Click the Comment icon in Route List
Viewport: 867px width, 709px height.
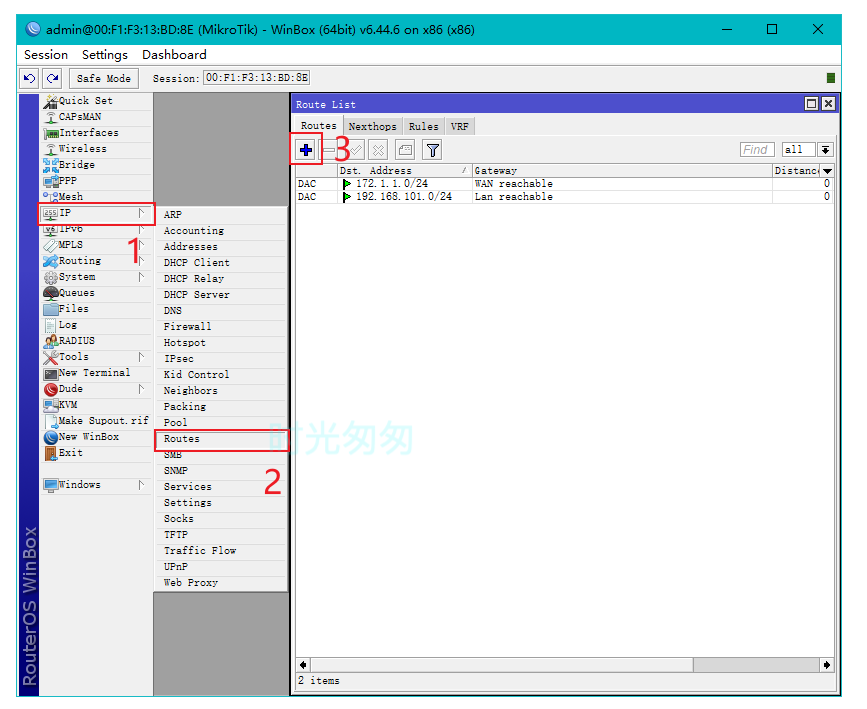click(x=405, y=150)
